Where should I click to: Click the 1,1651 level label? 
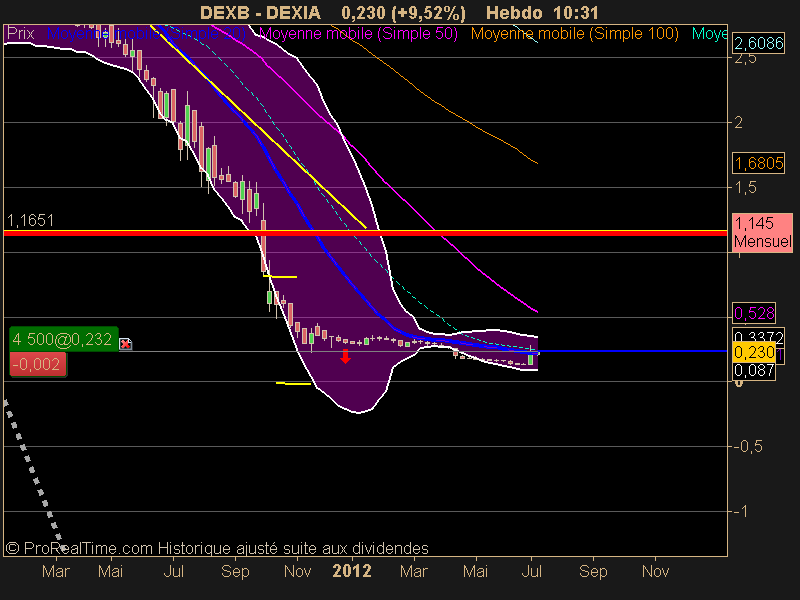[x=31, y=220]
